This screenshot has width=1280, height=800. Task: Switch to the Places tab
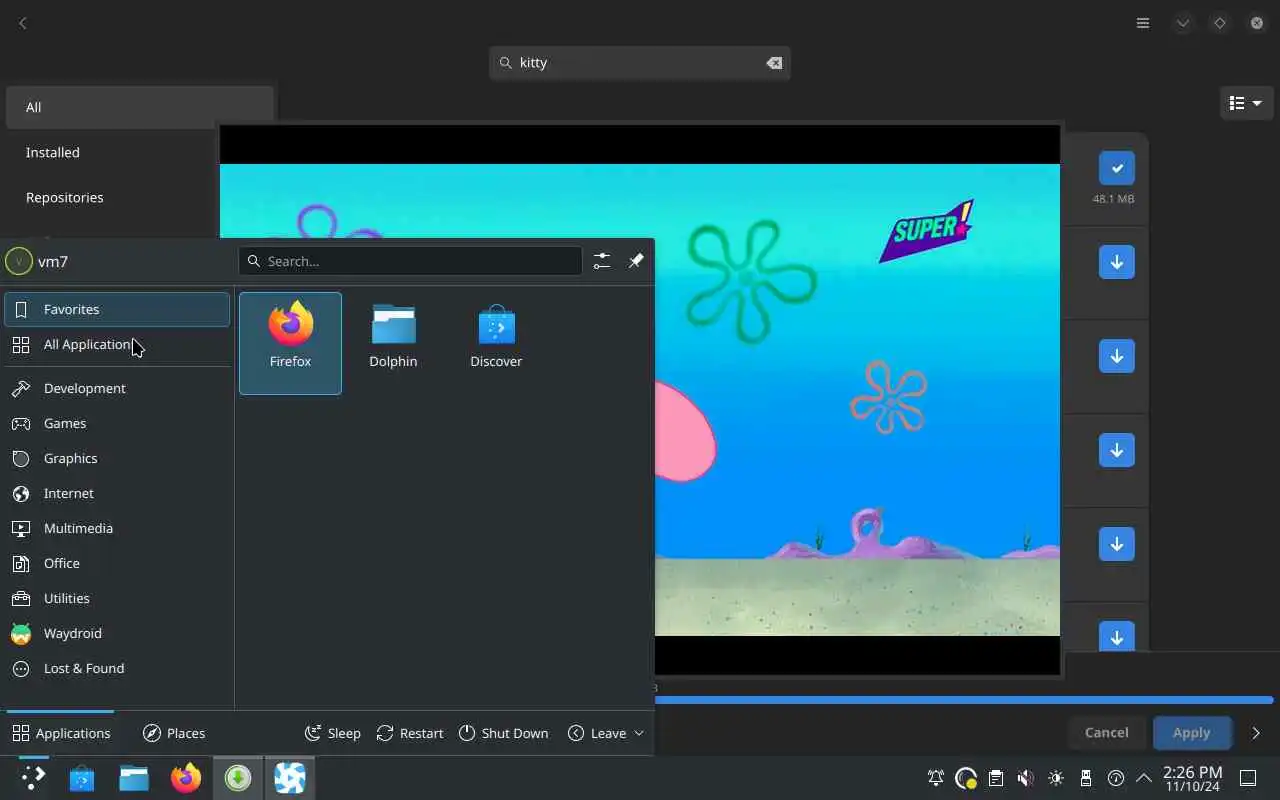pos(174,733)
